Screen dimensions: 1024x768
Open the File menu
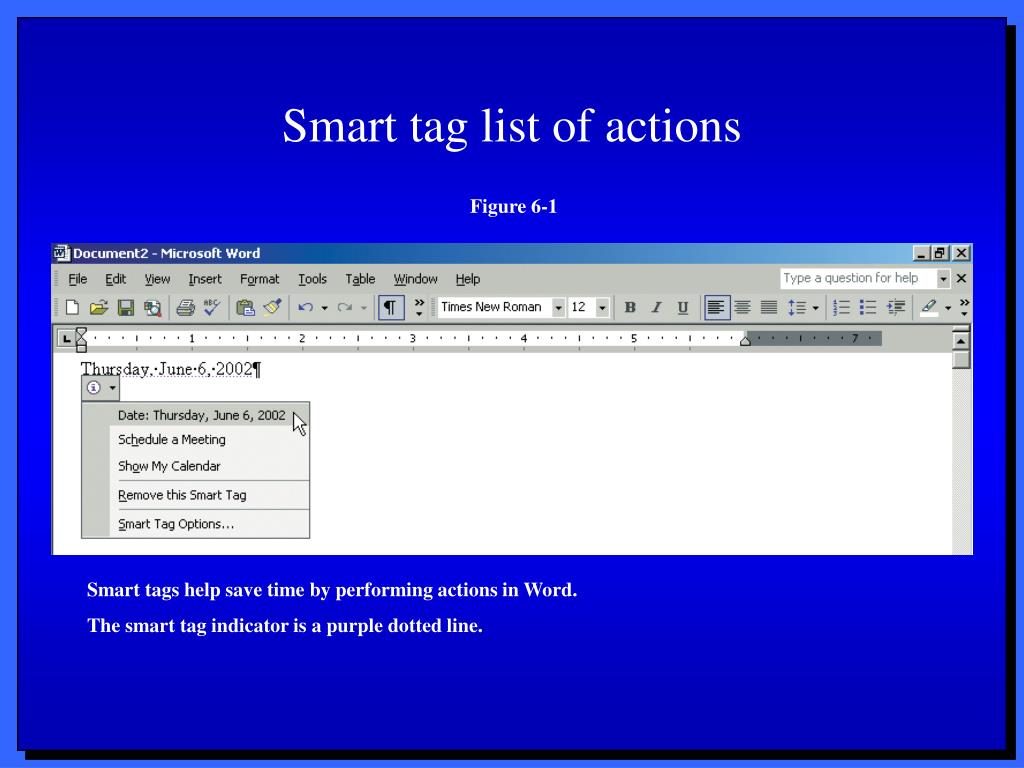[x=78, y=279]
